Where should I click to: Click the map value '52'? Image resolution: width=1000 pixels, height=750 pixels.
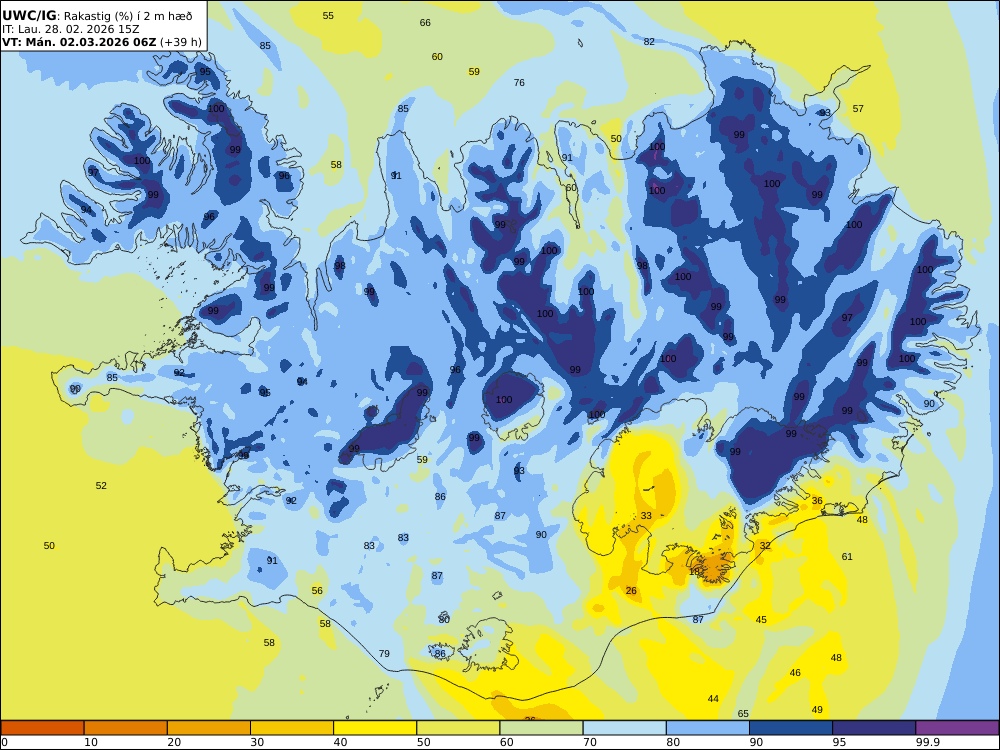[101, 486]
